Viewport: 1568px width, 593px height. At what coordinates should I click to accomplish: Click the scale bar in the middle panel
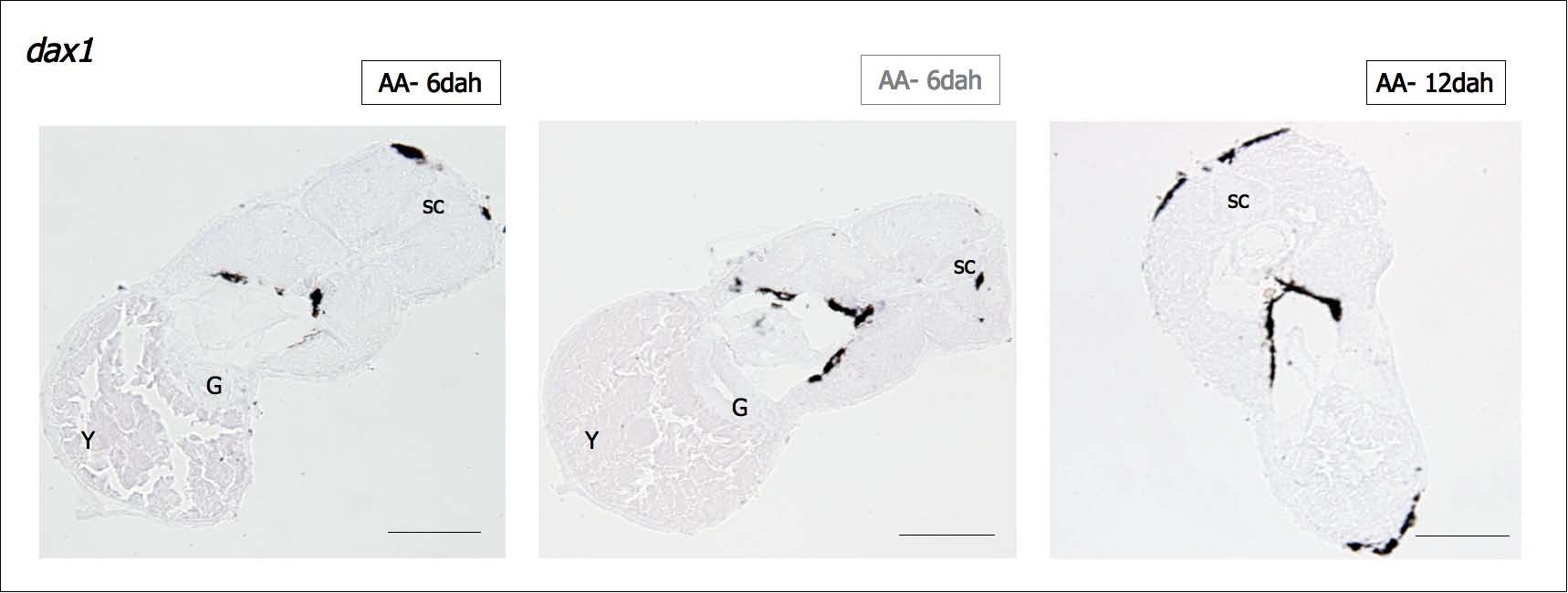pyautogui.click(x=946, y=535)
